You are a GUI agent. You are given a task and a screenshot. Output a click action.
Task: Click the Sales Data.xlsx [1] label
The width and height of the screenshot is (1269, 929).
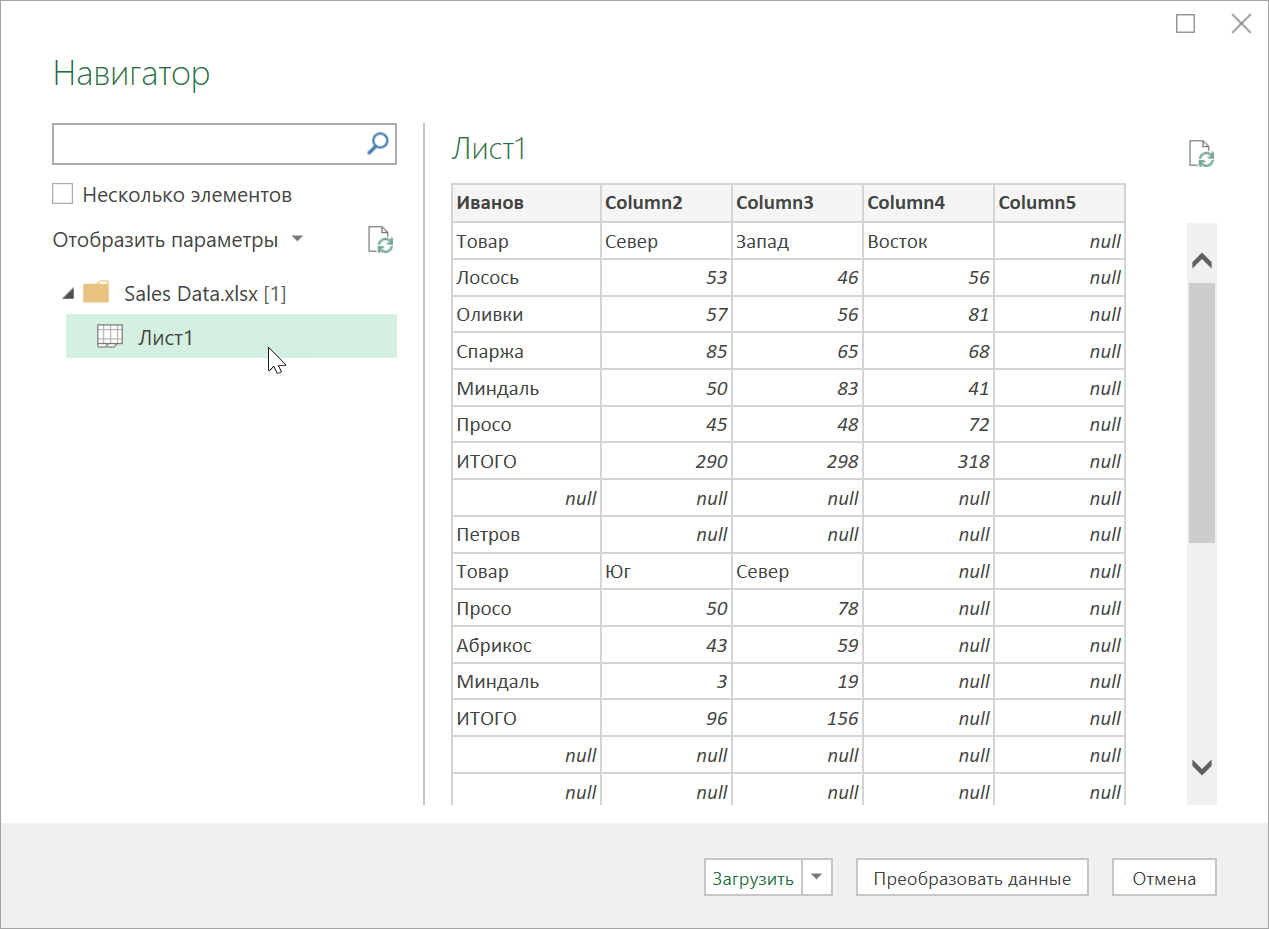pos(205,294)
